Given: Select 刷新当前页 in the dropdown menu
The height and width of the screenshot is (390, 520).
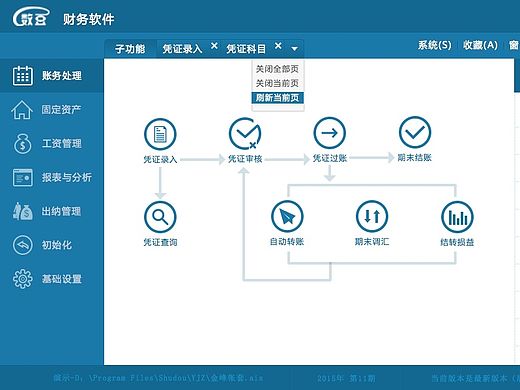Looking at the screenshot, I should point(277,98).
